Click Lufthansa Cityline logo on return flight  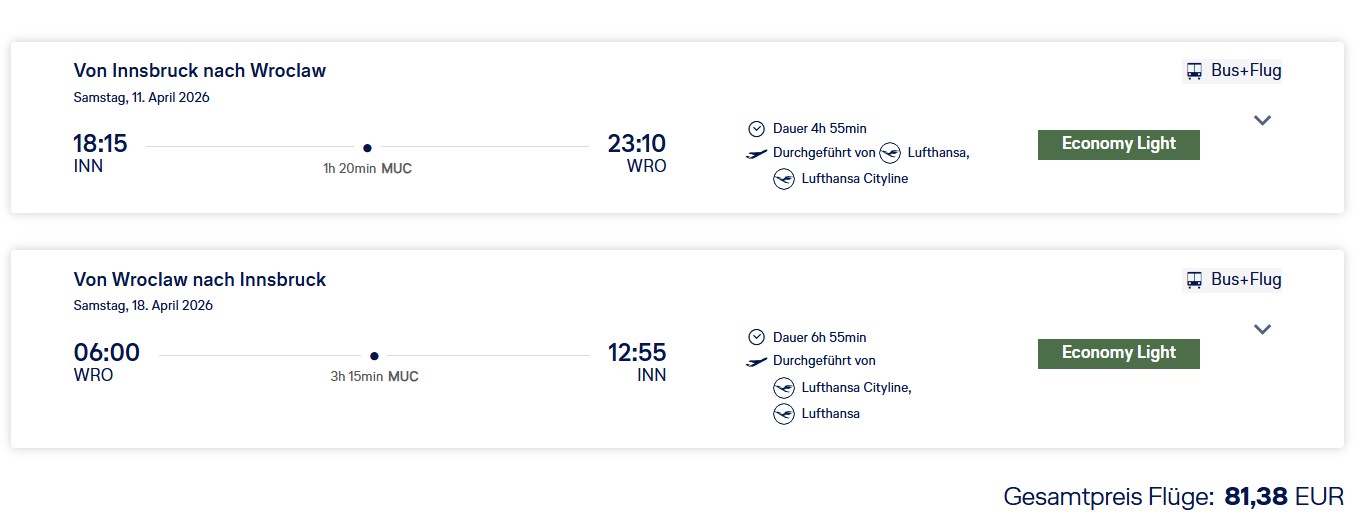point(784,388)
